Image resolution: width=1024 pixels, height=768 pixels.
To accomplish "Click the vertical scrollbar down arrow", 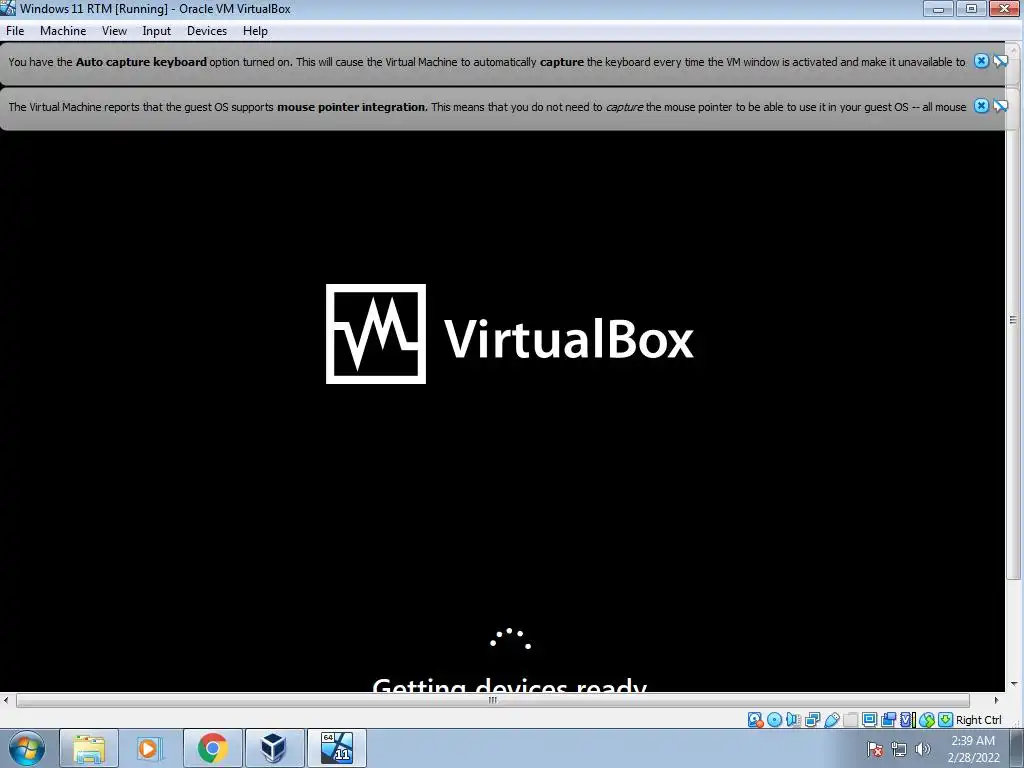I will (x=1014, y=684).
